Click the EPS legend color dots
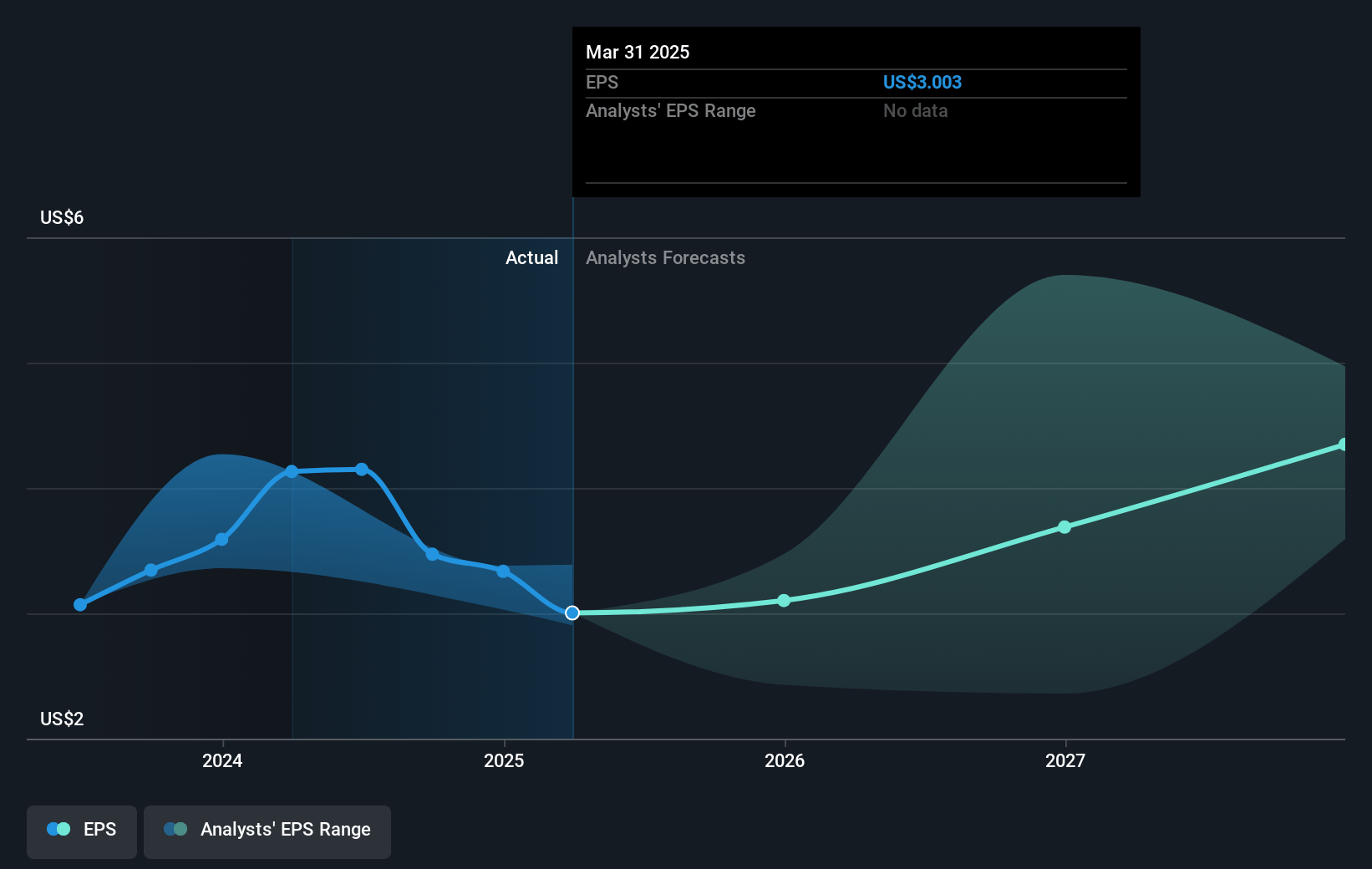Screen dimensions: 1372x869 [x=58, y=829]
